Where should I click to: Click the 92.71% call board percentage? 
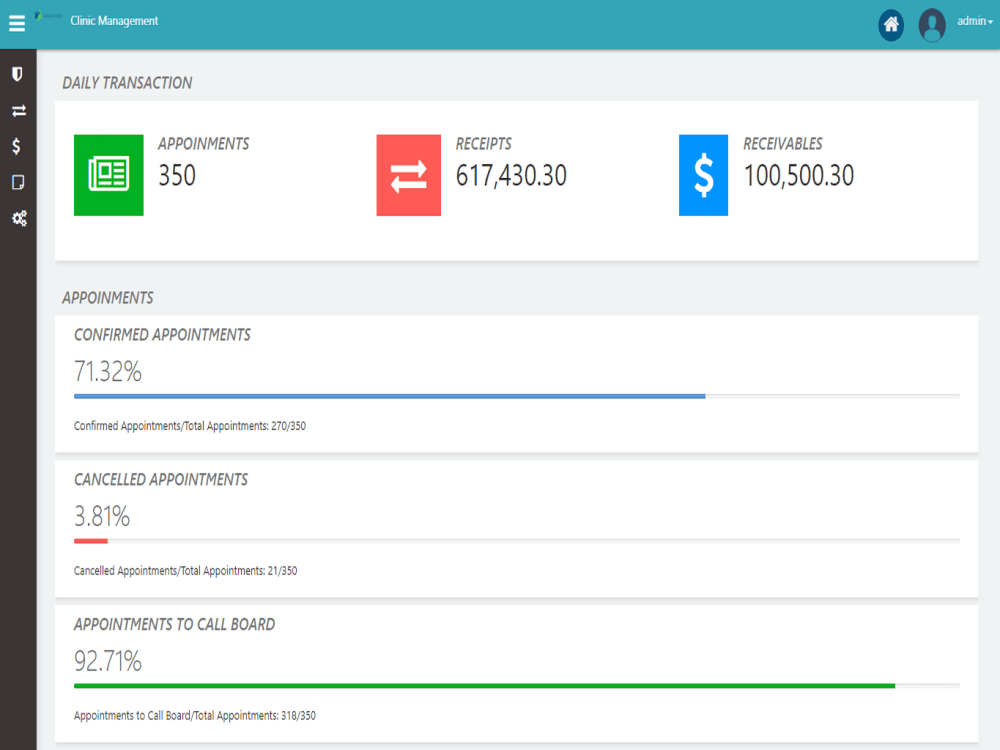coord(108,661)
